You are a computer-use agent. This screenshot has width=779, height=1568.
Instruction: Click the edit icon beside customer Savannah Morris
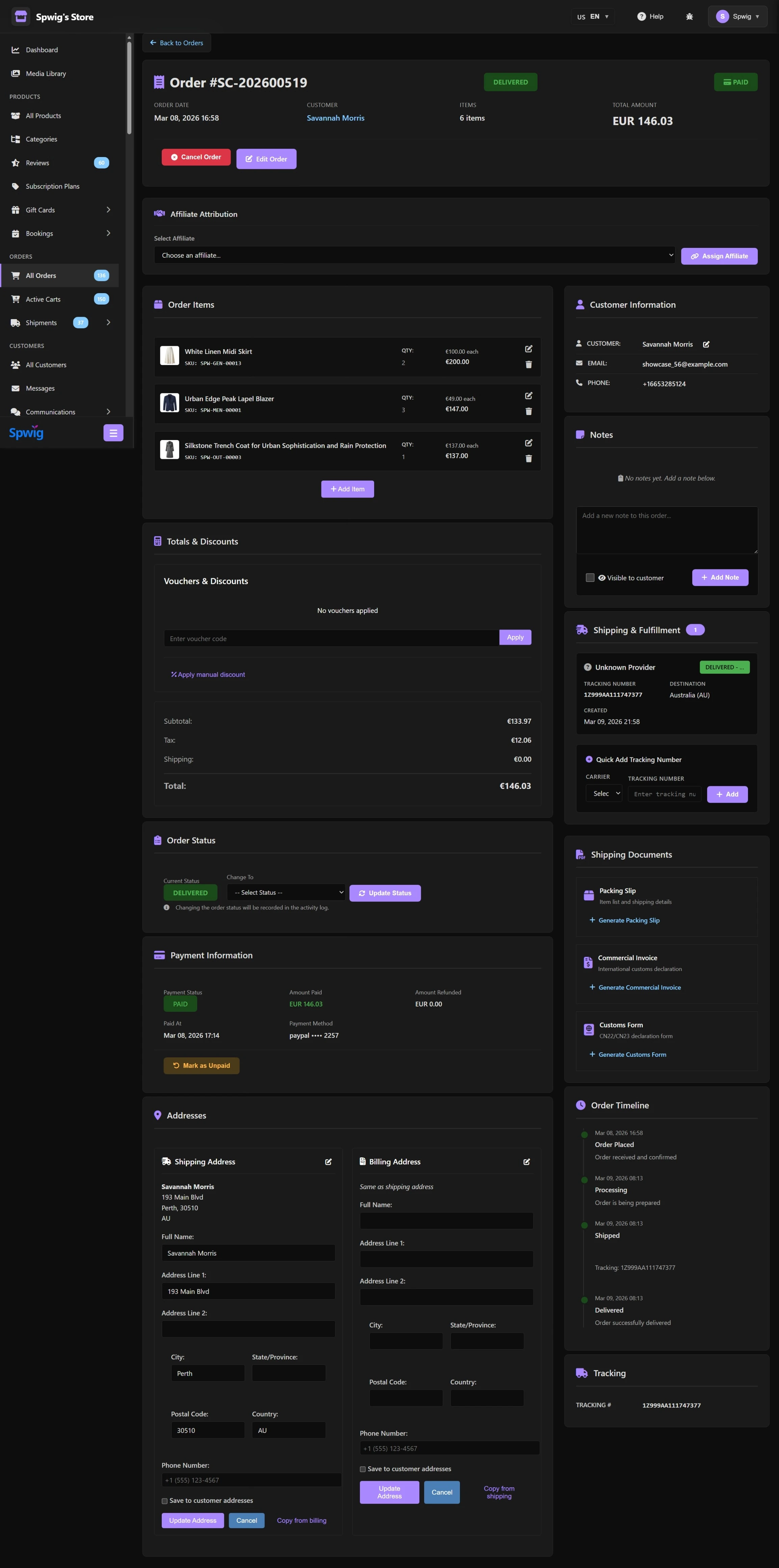[x=706, y=344]
